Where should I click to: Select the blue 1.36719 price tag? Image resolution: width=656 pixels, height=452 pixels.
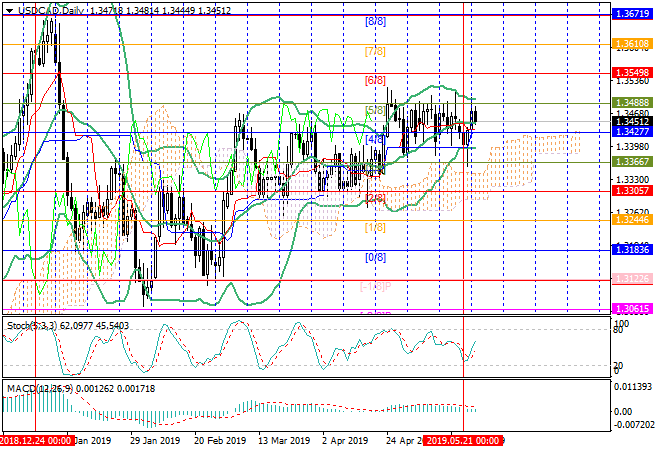pyautogui.click(x=632, y=16)
